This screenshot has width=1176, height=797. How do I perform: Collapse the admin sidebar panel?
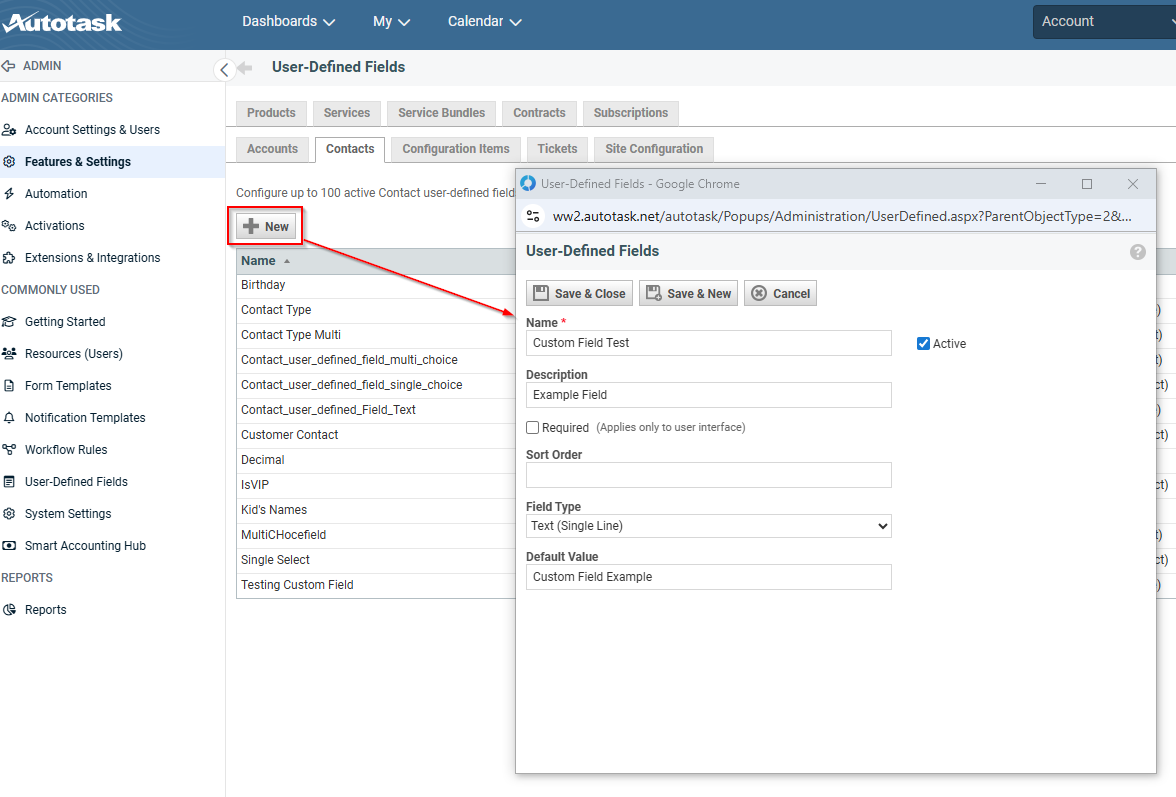224,69
